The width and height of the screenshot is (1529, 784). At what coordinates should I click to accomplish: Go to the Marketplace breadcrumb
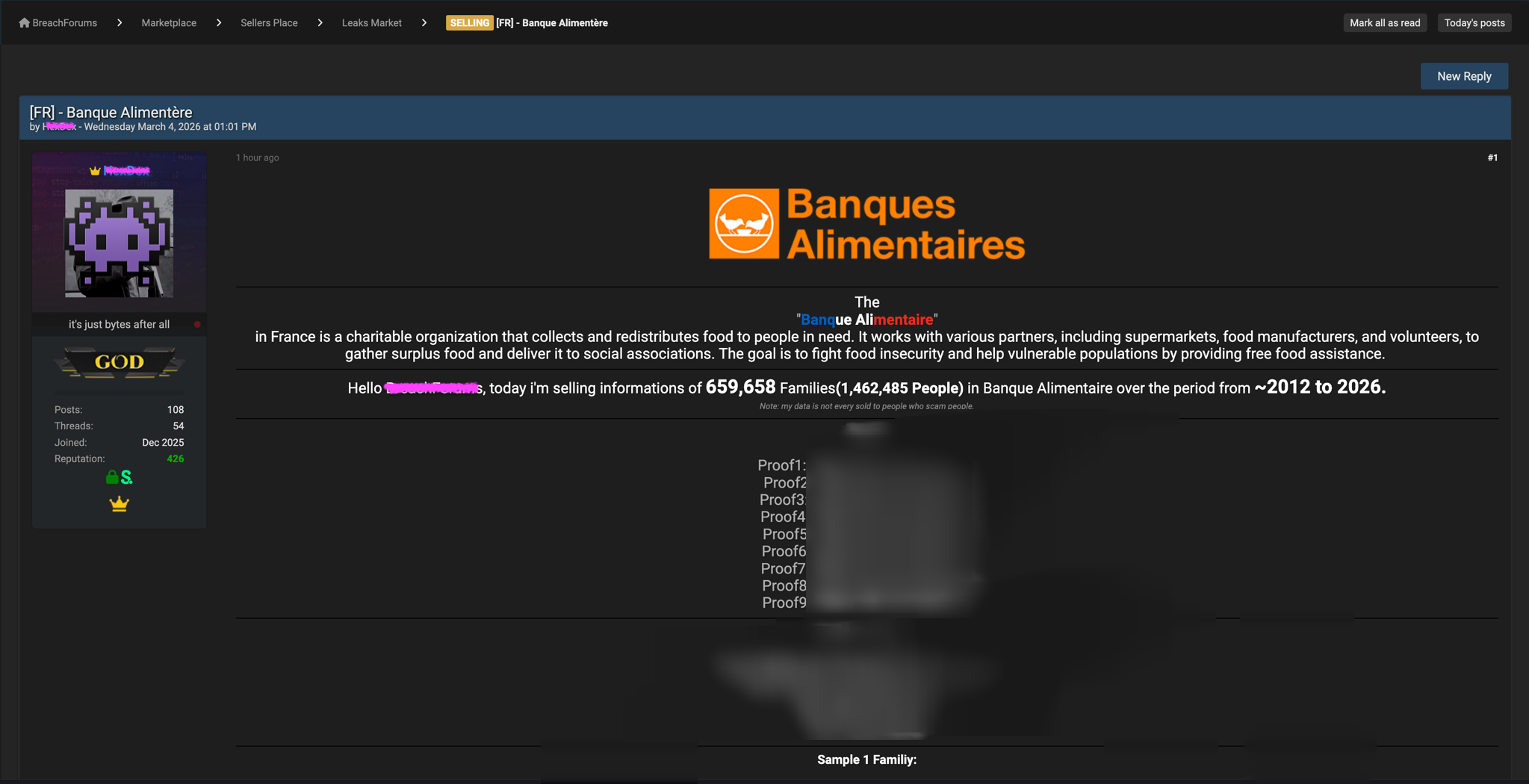pyautogui.click(x=169, y=23)
